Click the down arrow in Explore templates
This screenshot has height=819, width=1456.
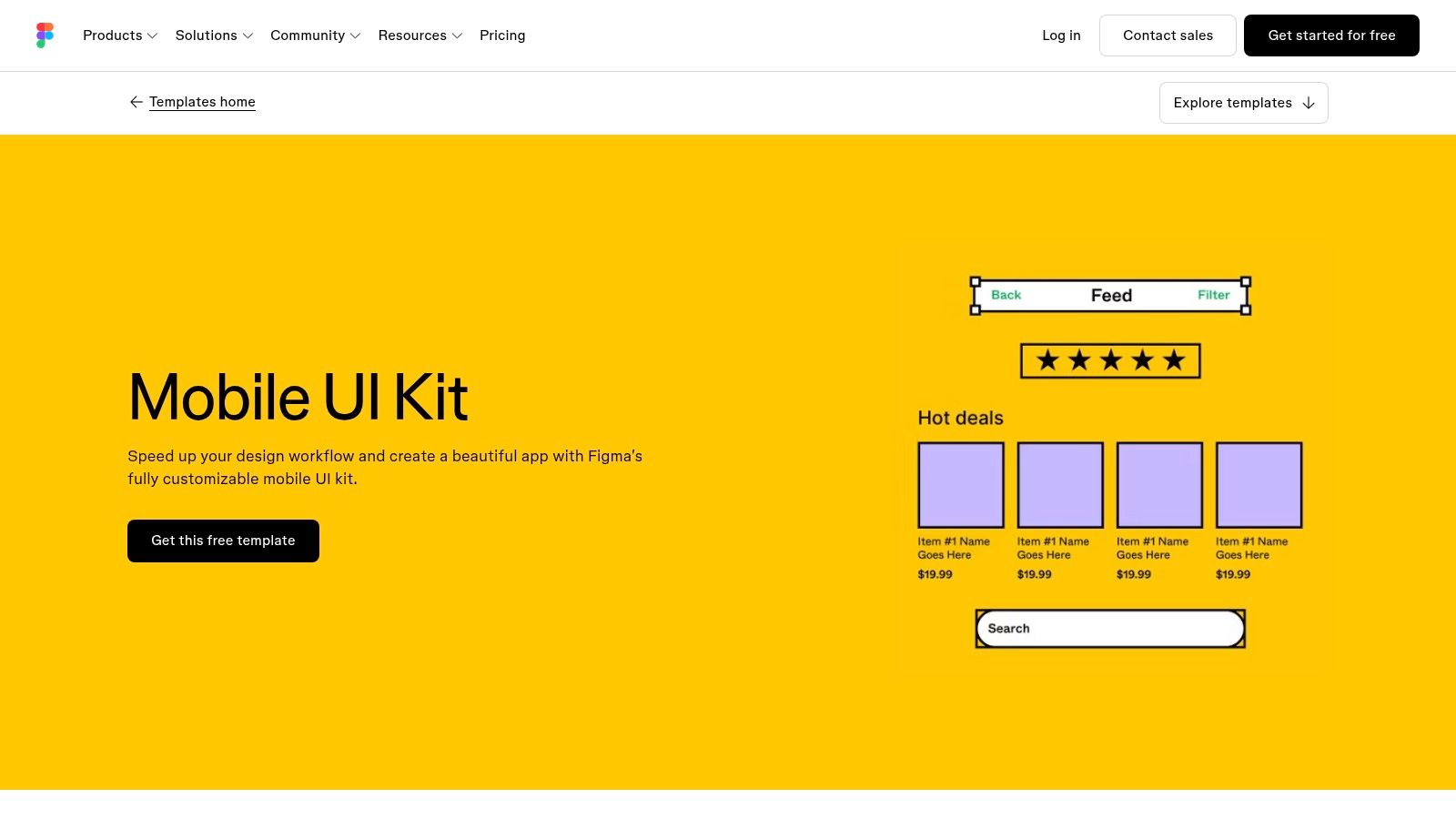pyautogui.click(x=1309, y=103)
